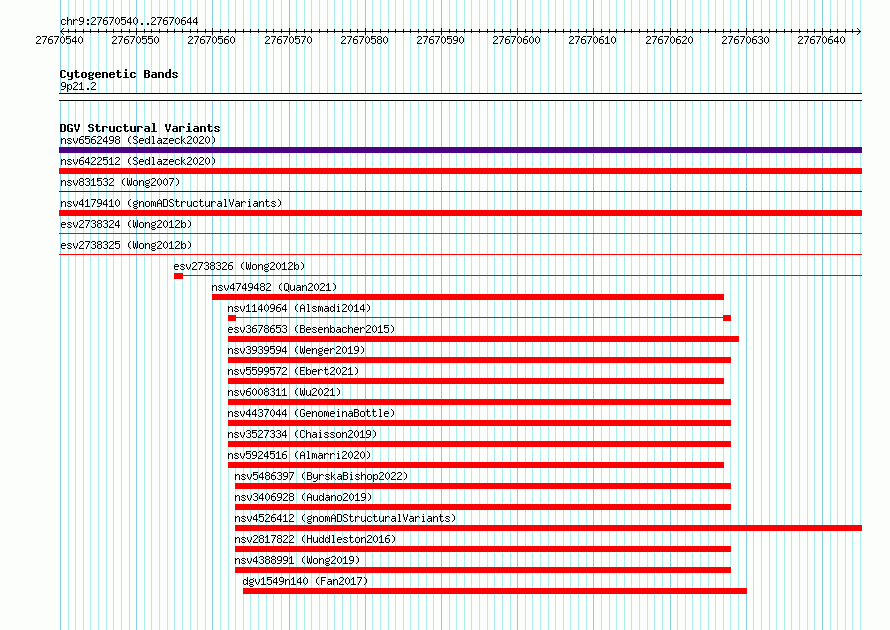Open nsv1140964 (Alsmadi2014) variant label

point(299,308)
